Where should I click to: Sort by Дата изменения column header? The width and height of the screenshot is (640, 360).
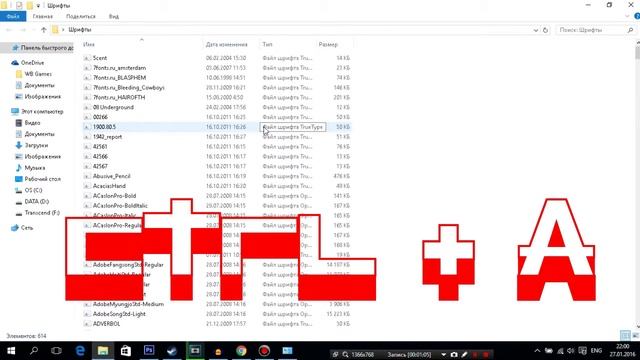click(227, 44)
